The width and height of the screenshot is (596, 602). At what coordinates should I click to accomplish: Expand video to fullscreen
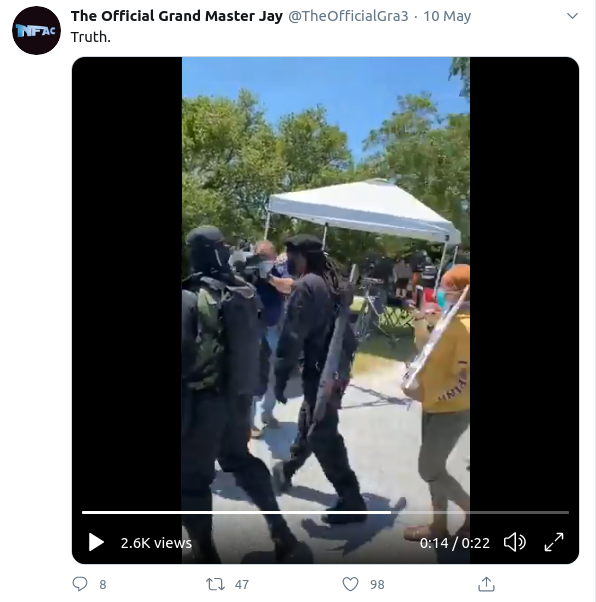(x=554, y=542)
